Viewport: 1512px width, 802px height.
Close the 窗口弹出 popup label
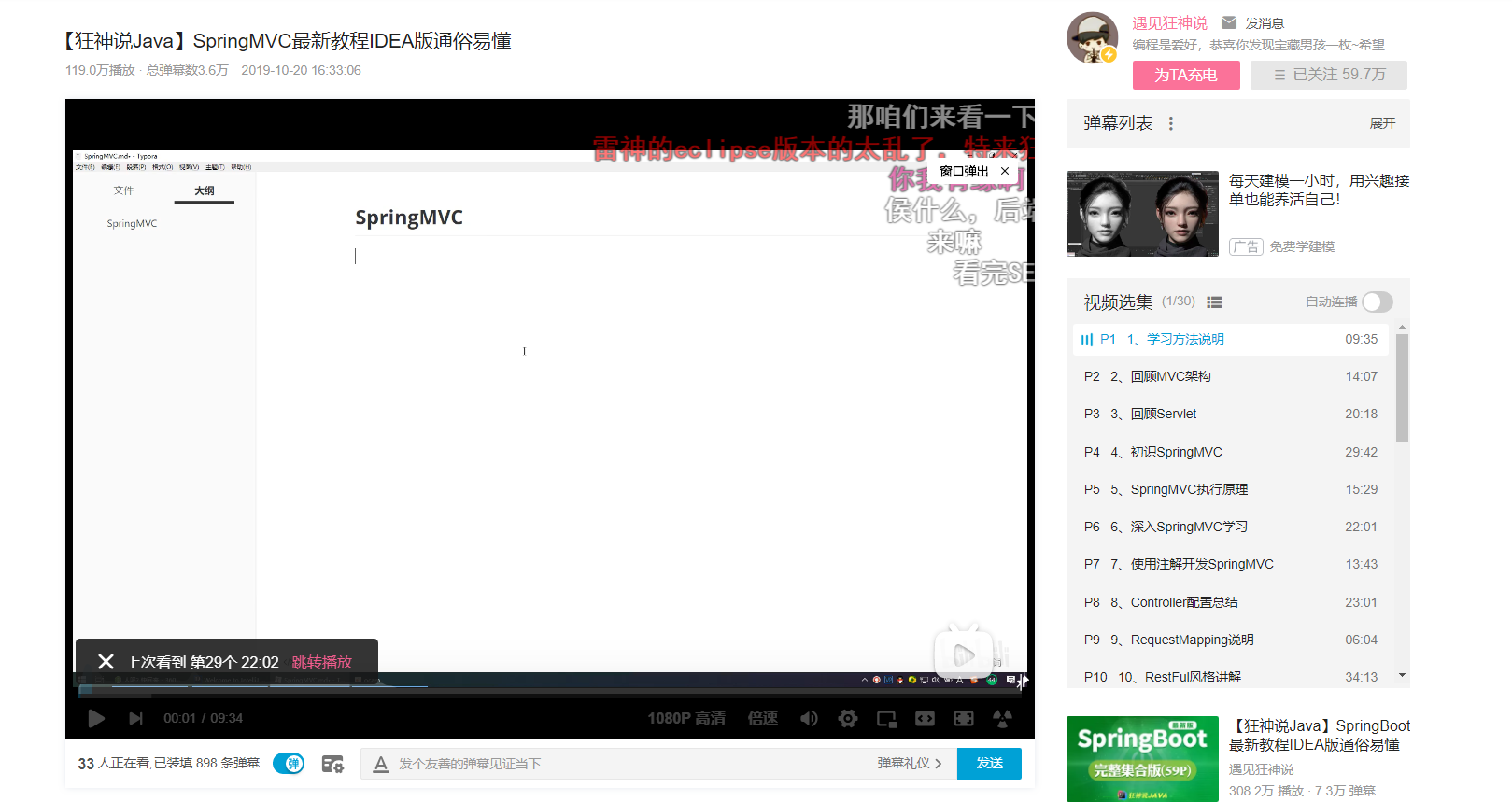pyautogui.click(x=1005, y=171)
